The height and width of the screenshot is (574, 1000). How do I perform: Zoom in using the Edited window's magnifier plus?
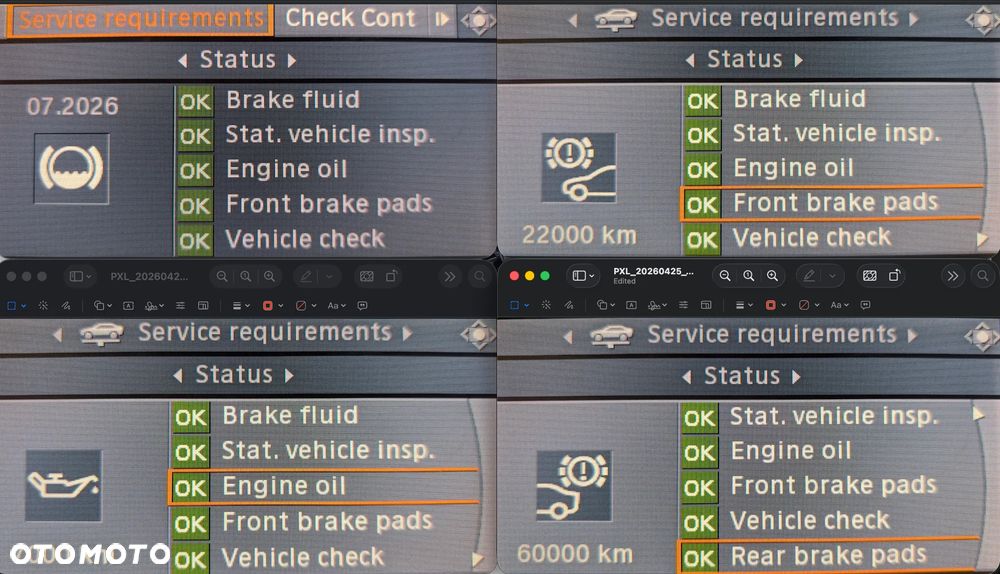coord(772,276)
